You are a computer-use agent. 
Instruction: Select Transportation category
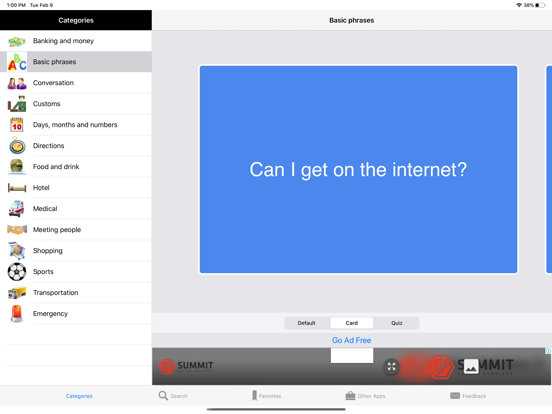[76, 293]
